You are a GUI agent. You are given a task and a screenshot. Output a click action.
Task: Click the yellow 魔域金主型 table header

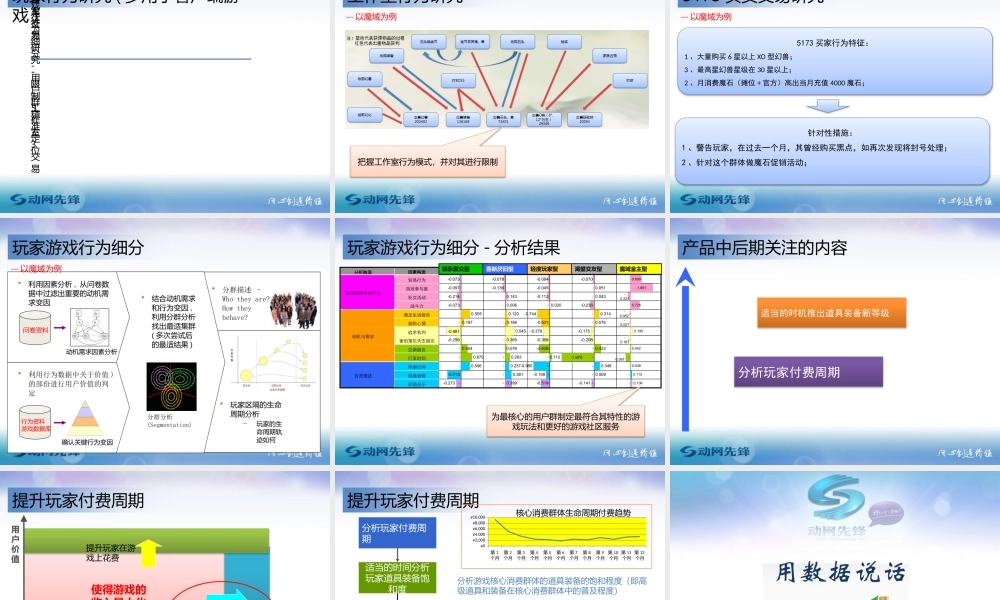click(638, 269)
